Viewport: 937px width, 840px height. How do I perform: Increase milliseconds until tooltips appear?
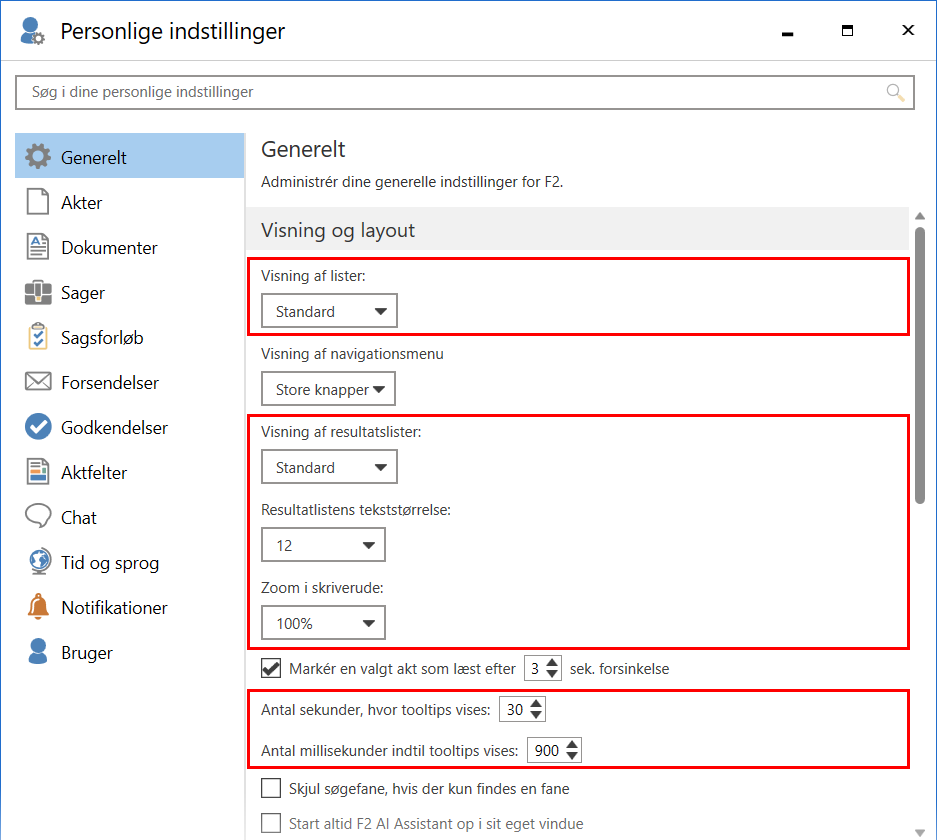click(x=572, y=745)
